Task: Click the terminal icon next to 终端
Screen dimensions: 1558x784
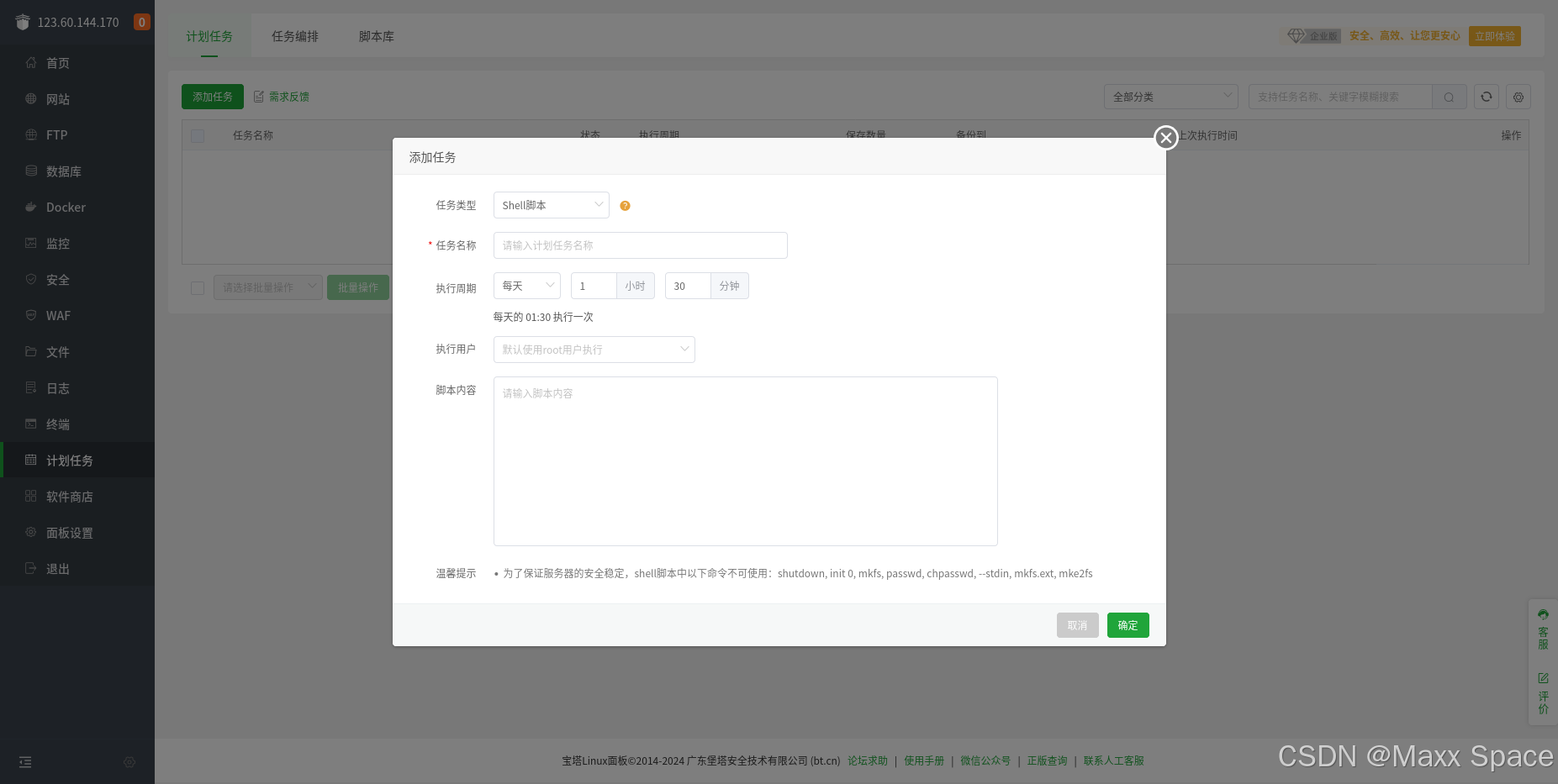Action: pos(31,424)
